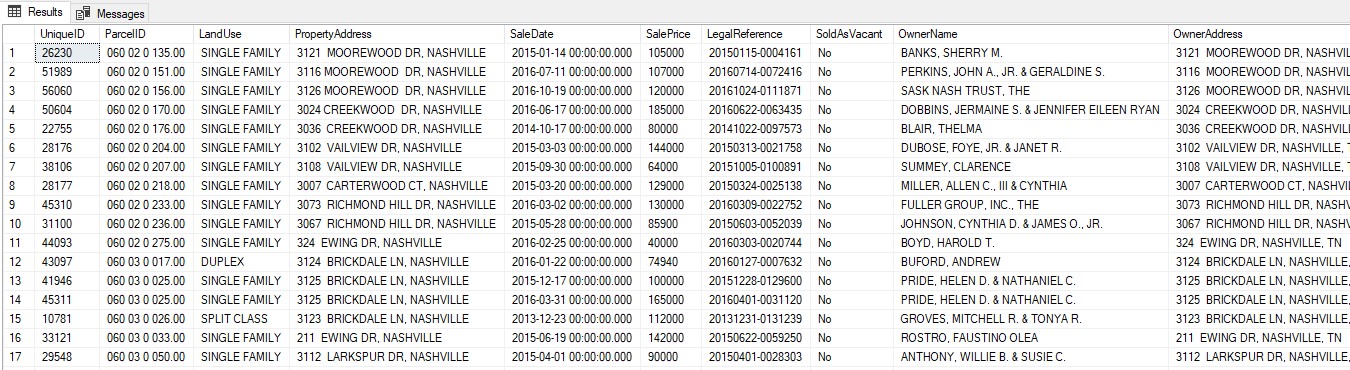Screen dimensions: 1350x370
Task: Select ParcelID cell 060 03 0 017.00
Action: coord(147,262)
